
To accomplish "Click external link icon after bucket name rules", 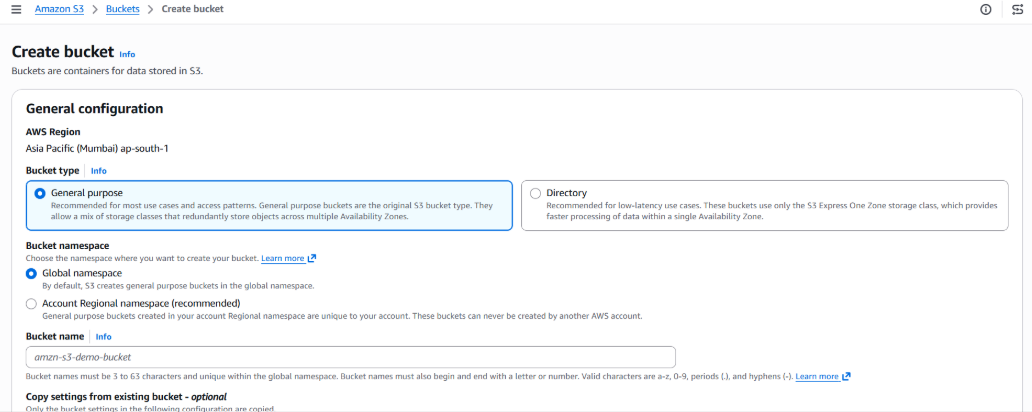I will click(846, 376).
